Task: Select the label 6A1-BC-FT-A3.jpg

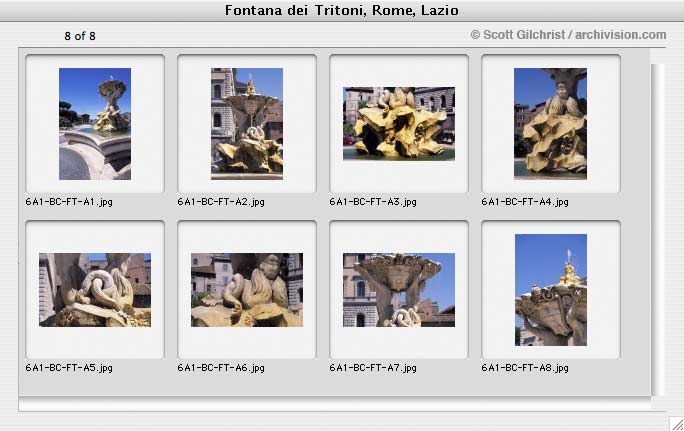Action: coord(373,202)
